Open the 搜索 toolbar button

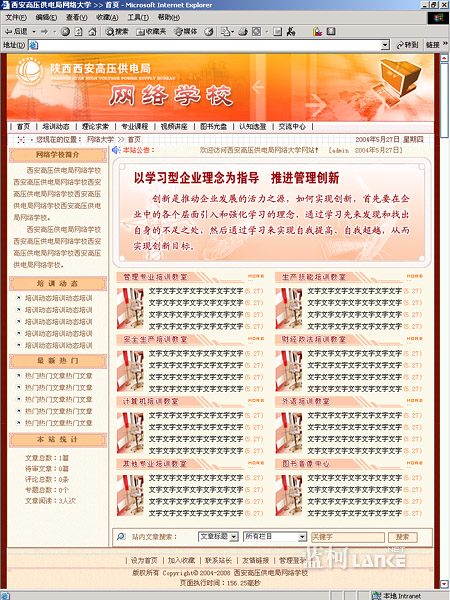pos(117,32)
